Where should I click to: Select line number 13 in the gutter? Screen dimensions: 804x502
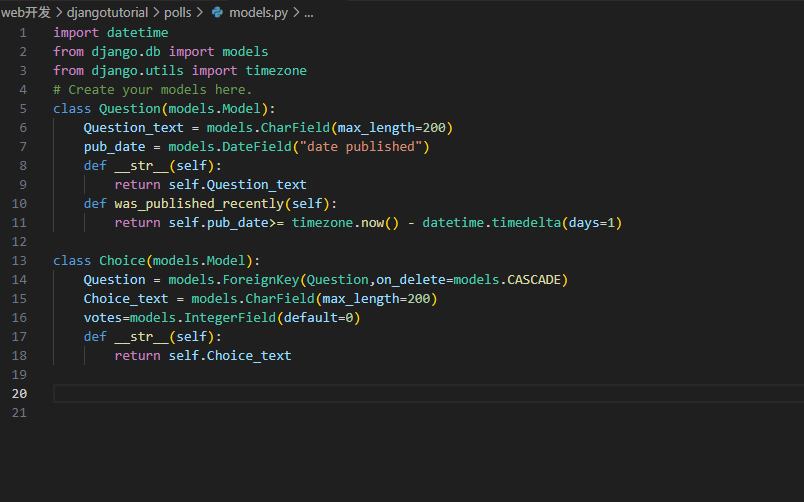click(20, 261)
